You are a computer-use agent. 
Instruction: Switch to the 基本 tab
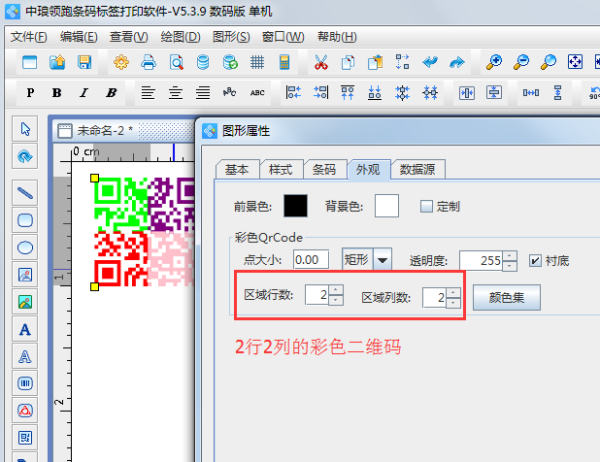237,170
